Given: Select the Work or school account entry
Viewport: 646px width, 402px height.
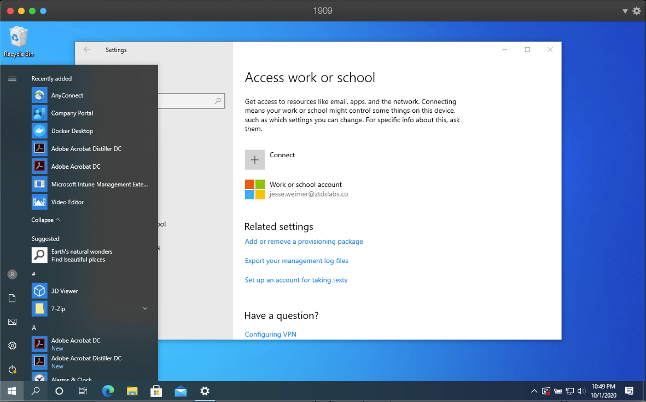Looking at the screenshot, I should pos(297,189).
